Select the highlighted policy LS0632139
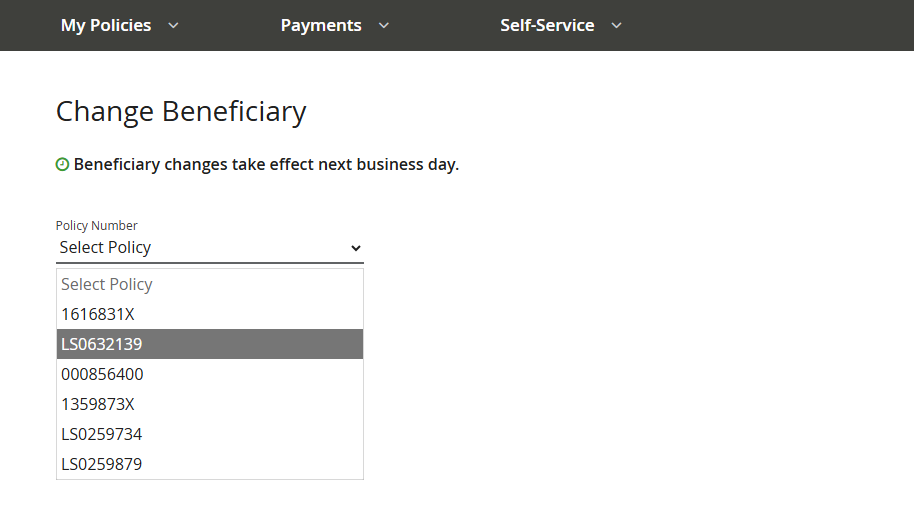 coord(102,344)
